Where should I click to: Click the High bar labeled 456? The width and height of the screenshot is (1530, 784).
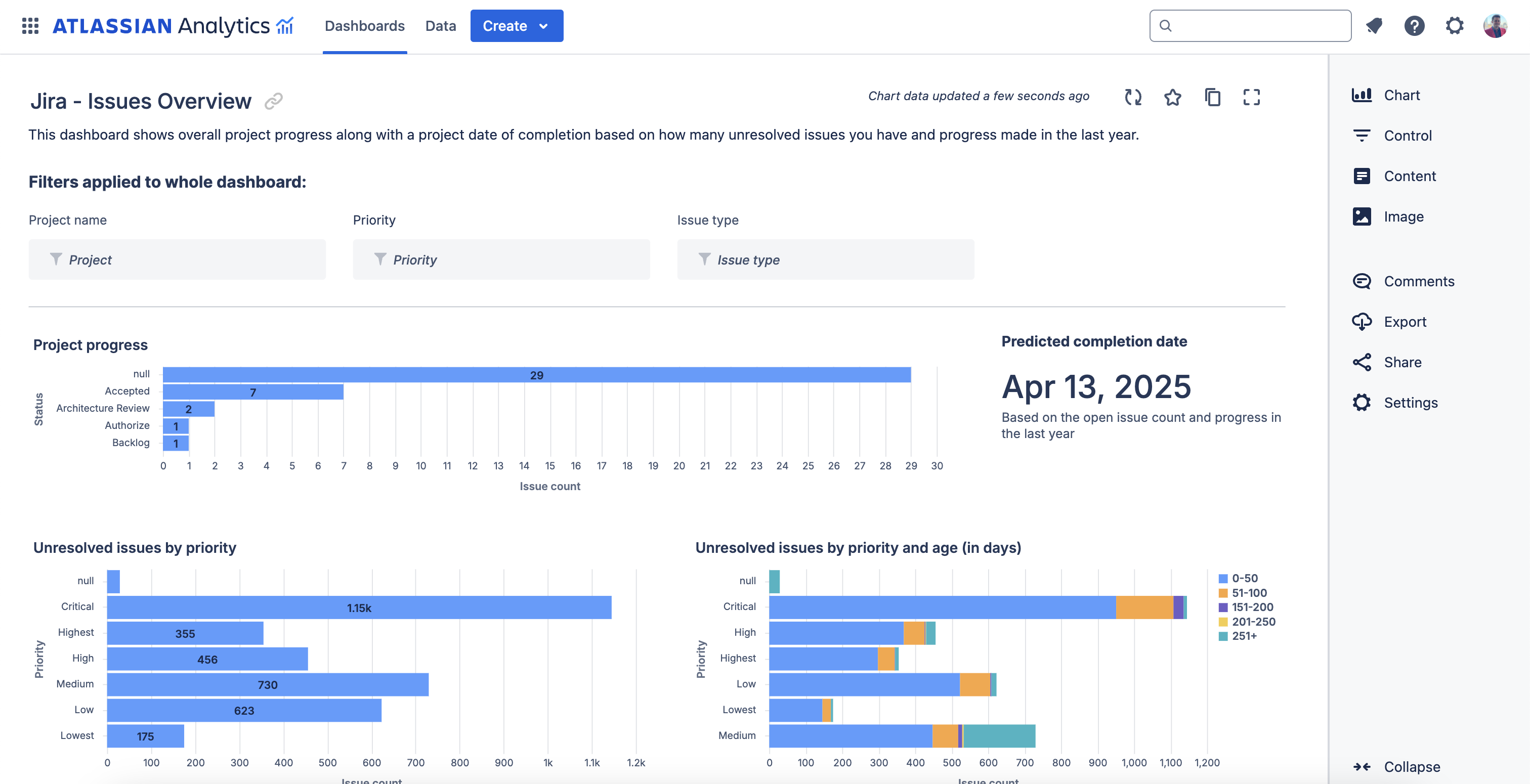pos(207,659)
